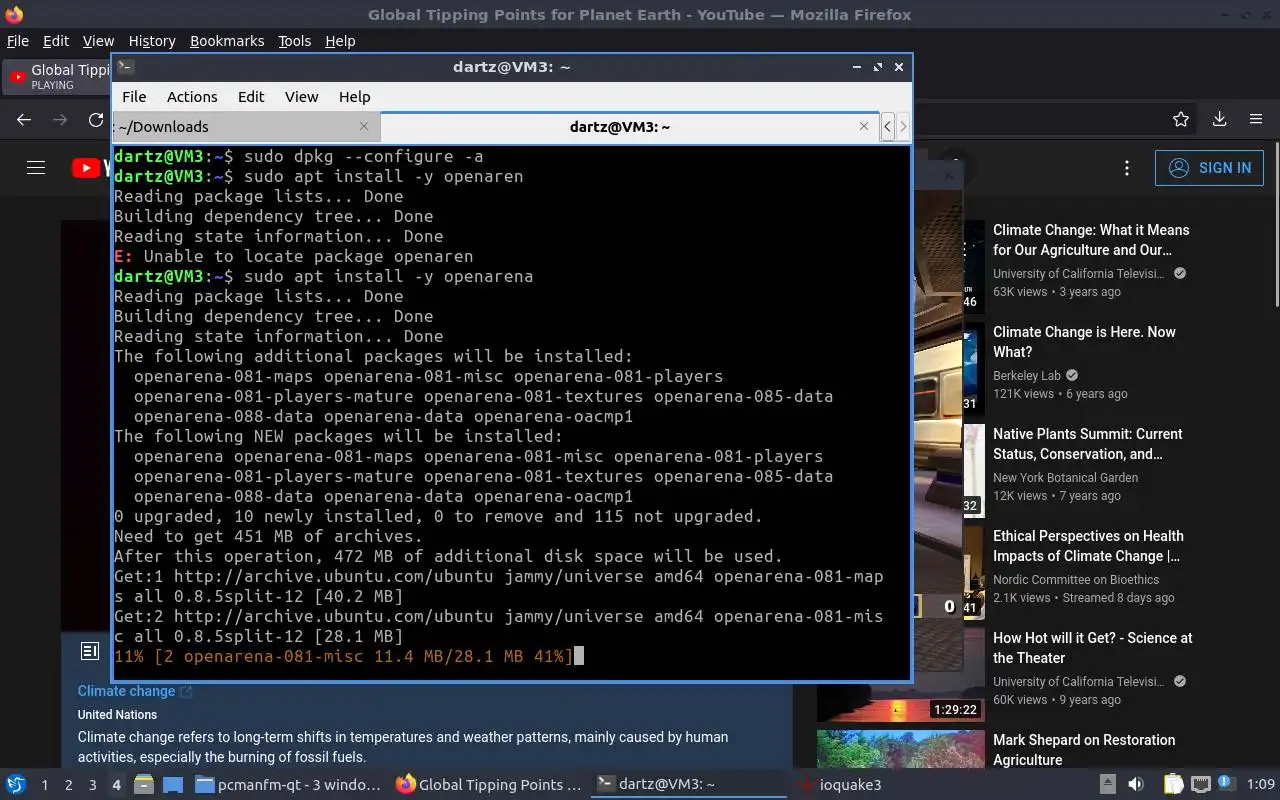Switch to virtual desktop 4
The width and height of the screenshot is (1280, 800).
(117, 785)
